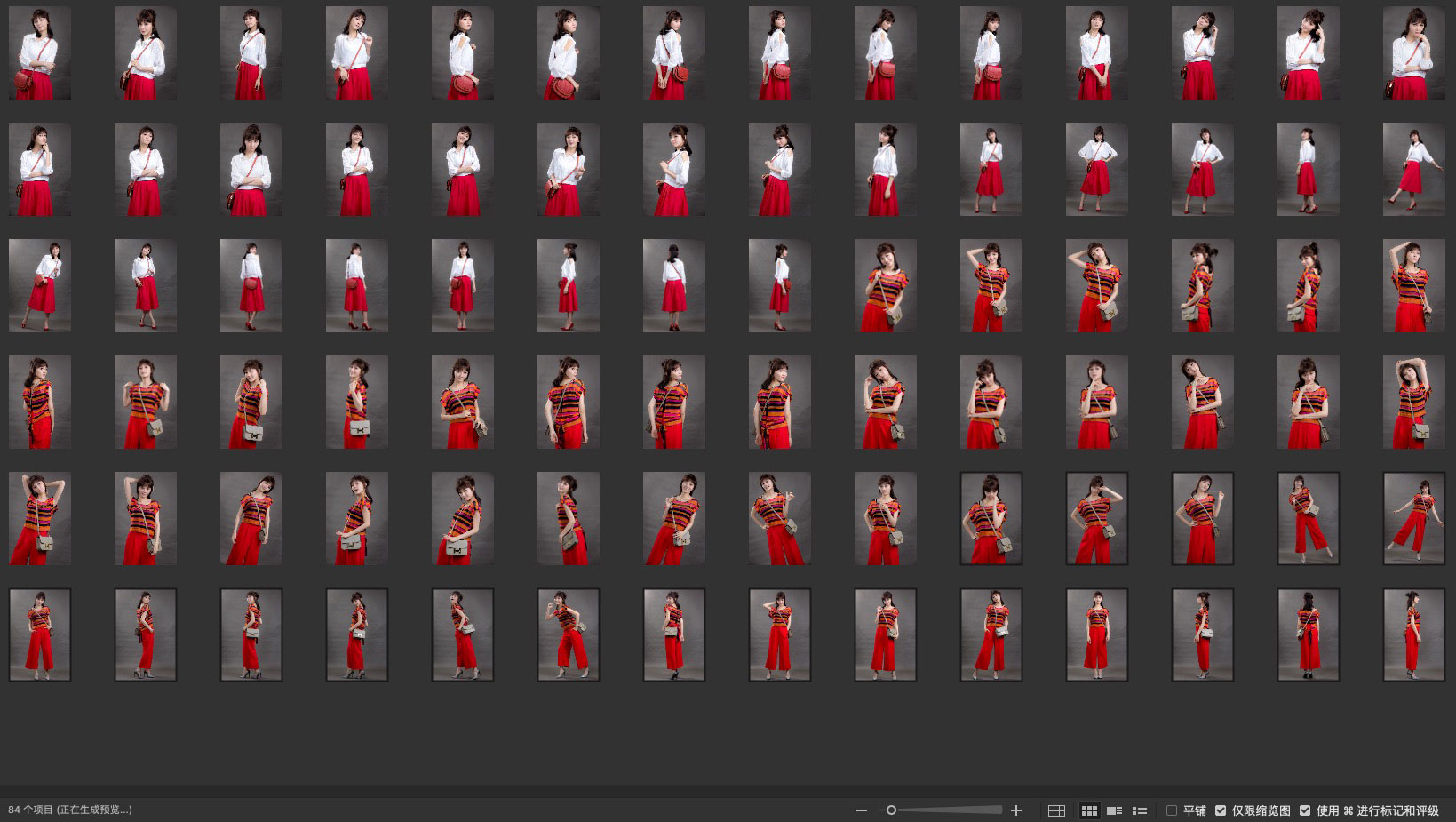Select the first thumbnail in the second row
The height and width of the screenshot is (822, 1456).
40,169
